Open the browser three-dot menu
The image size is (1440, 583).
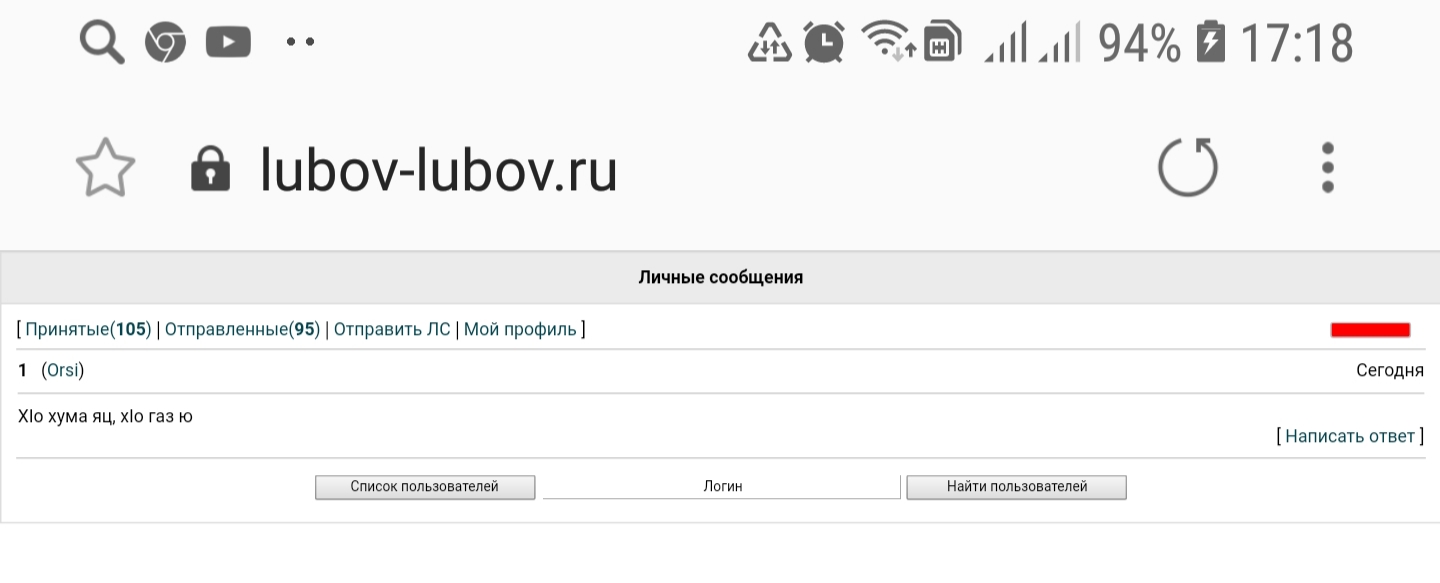pyautogui.click(x=1327, y=167)
